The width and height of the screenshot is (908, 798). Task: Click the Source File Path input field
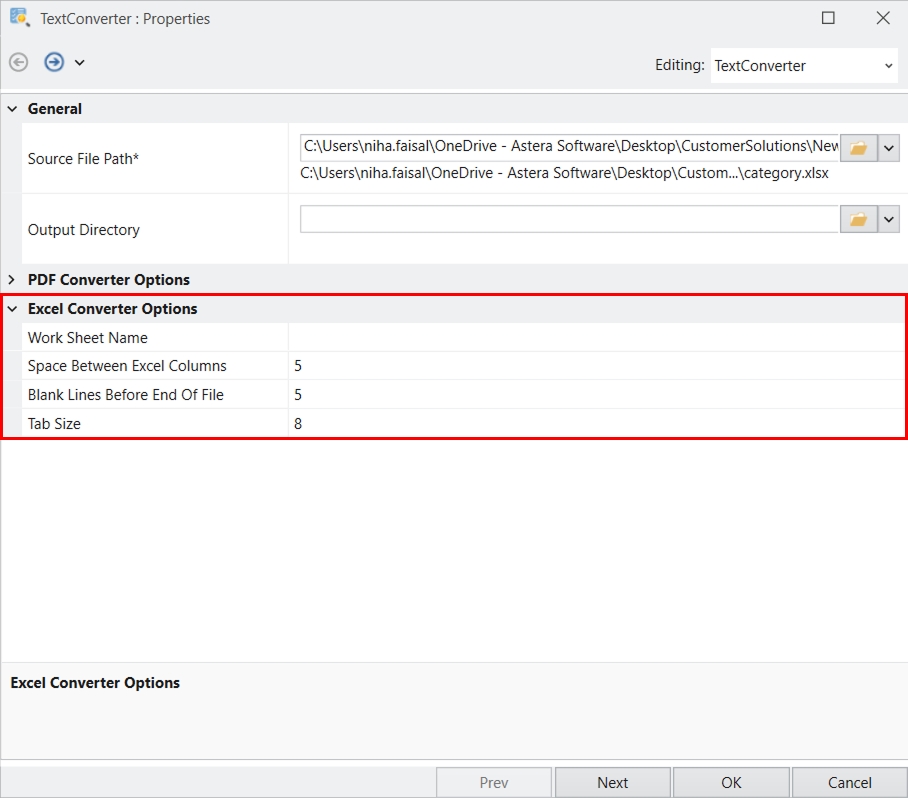click(x=570, y=147)
